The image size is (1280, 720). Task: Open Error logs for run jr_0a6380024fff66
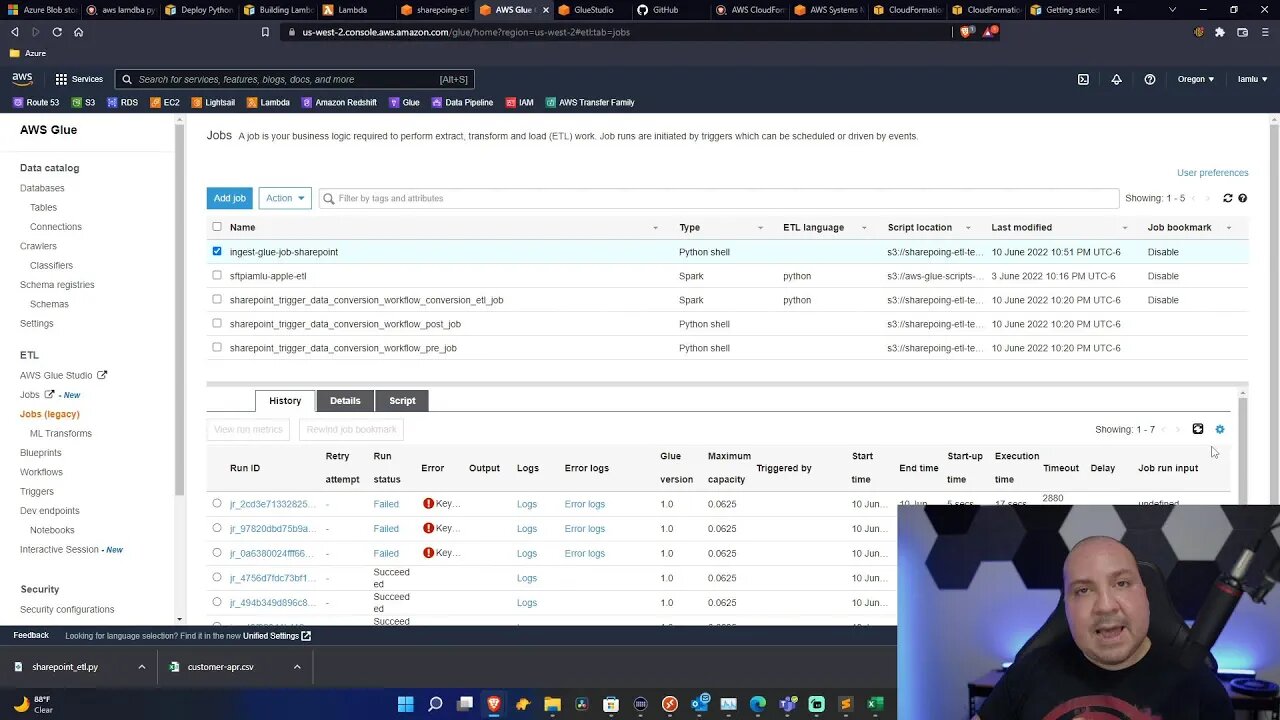click(x=585, y=553)
